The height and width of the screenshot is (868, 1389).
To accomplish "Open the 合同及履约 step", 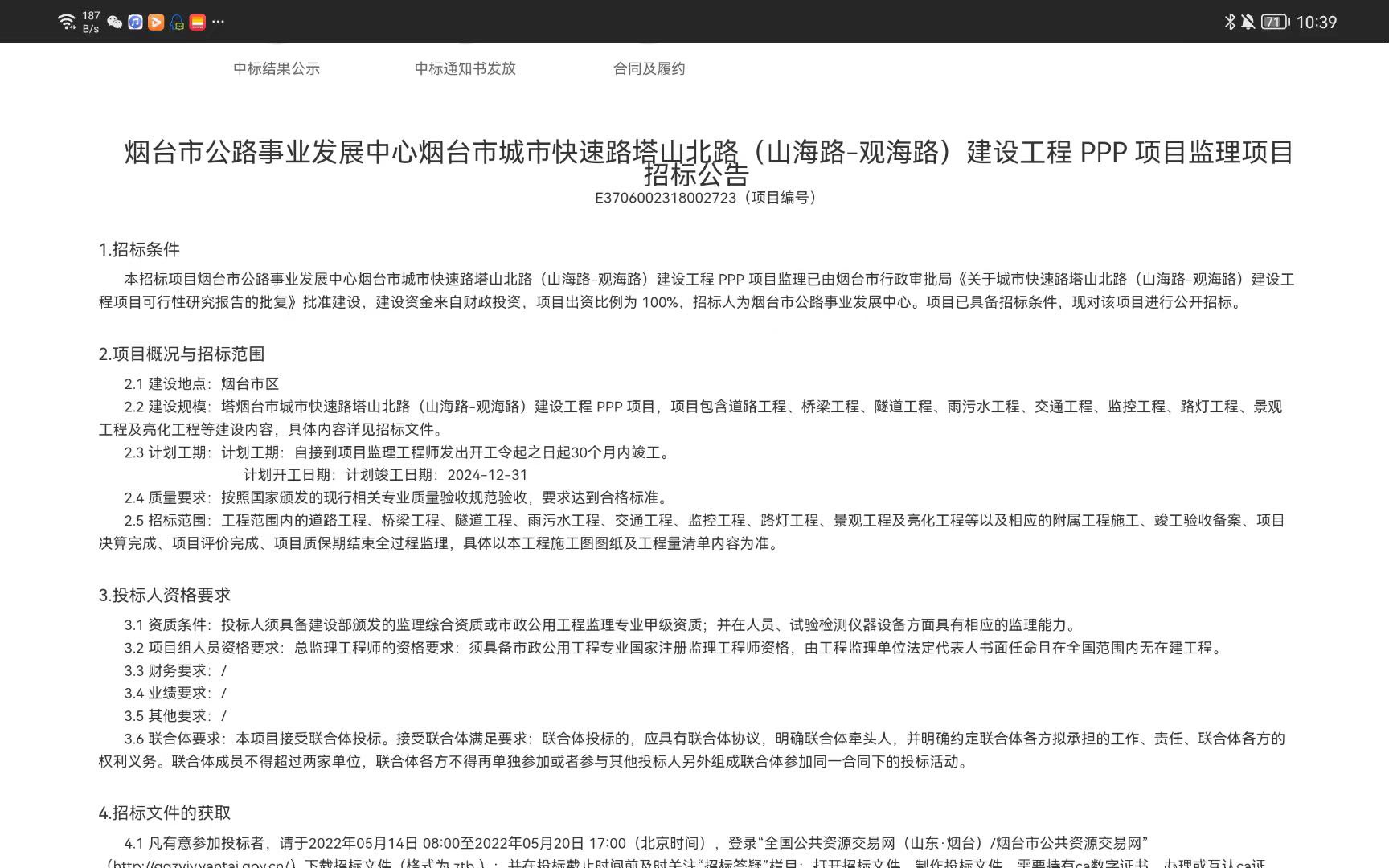I will click(649, 68).
